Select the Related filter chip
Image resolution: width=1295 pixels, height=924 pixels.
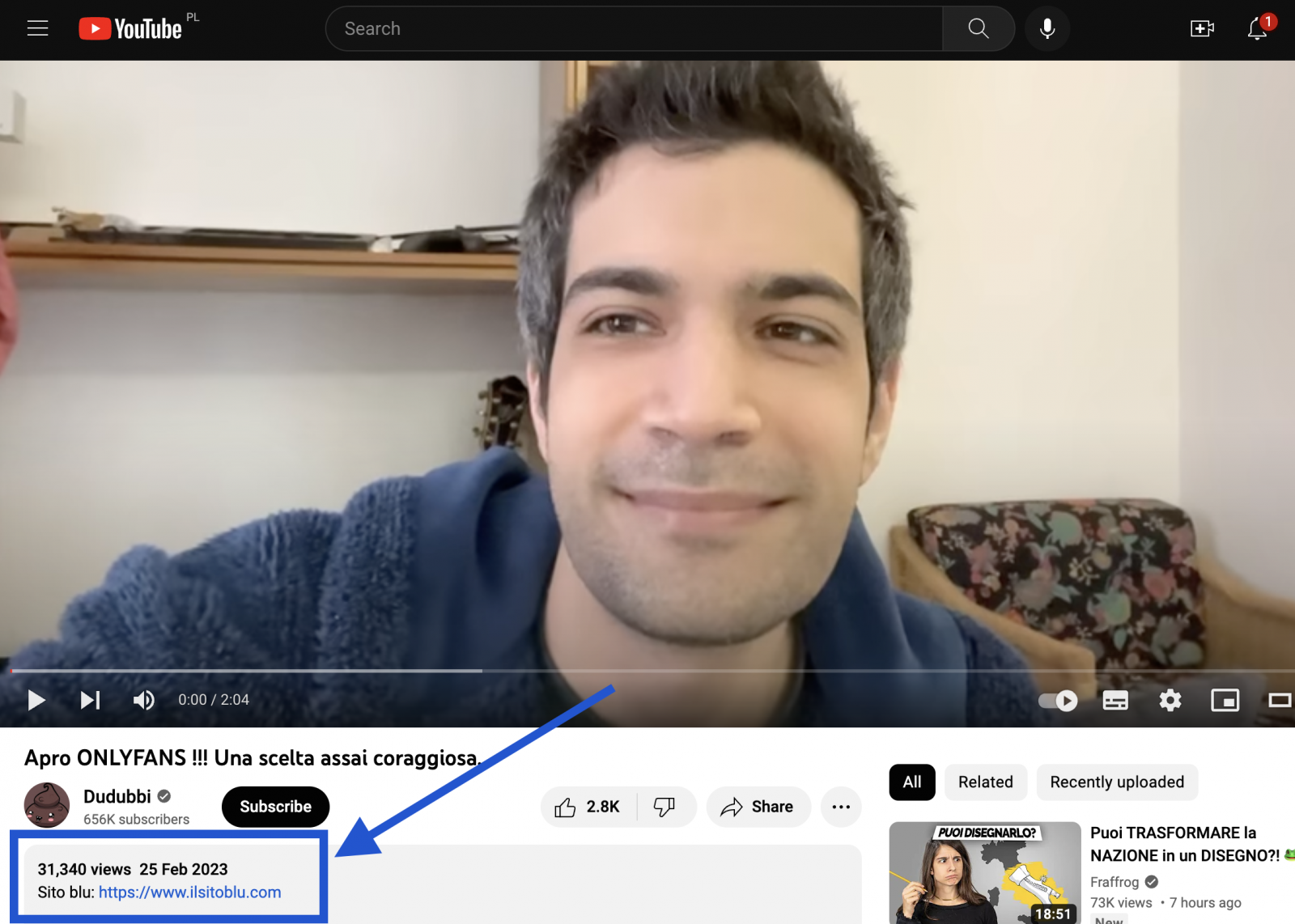click(x=986, y=782)
